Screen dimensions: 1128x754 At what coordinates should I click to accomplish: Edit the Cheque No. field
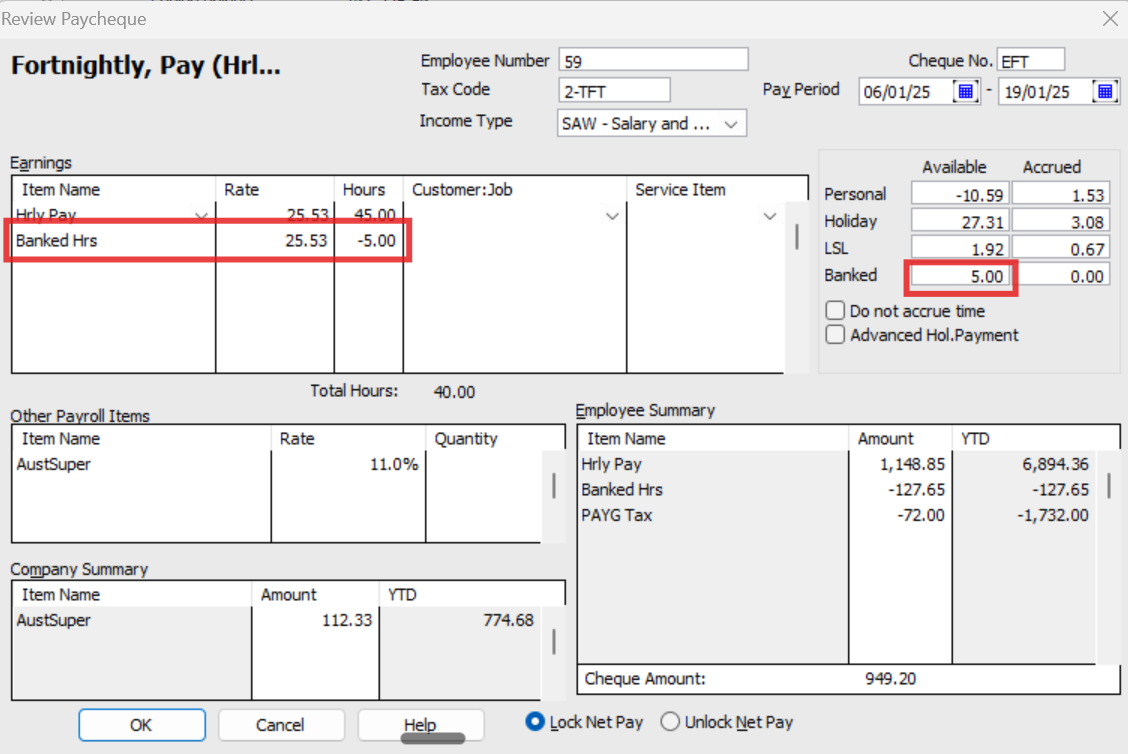[x=1031, y=60]
